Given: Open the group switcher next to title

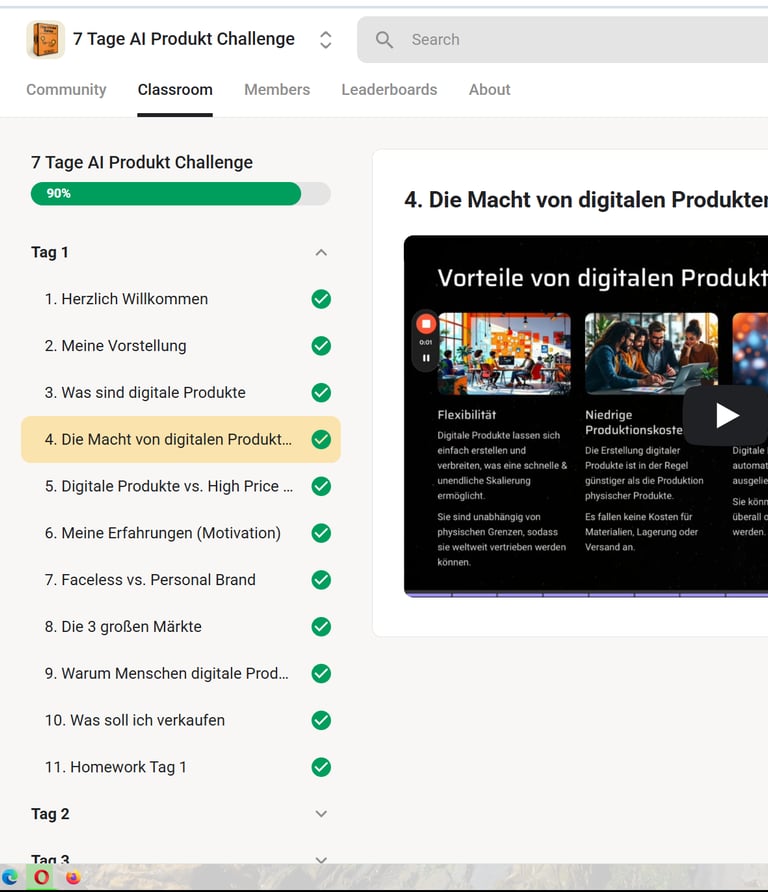Looking at the screenshot, I should 325,39.
